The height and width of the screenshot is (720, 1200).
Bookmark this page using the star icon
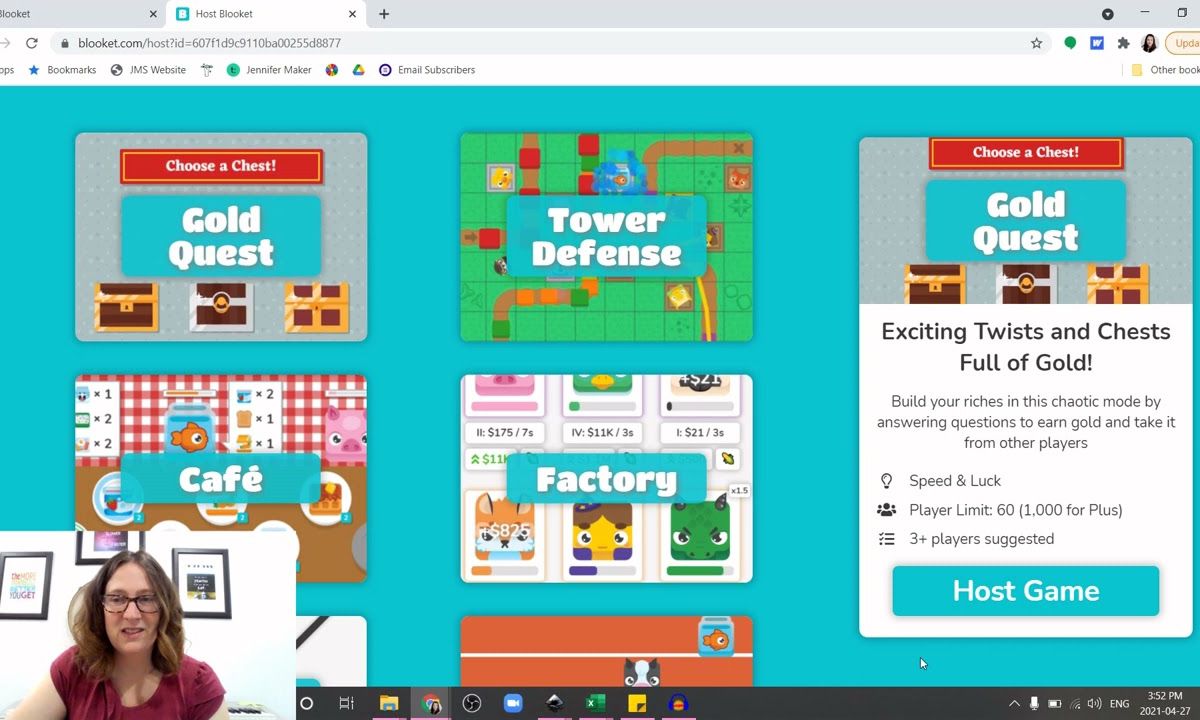1036,43
